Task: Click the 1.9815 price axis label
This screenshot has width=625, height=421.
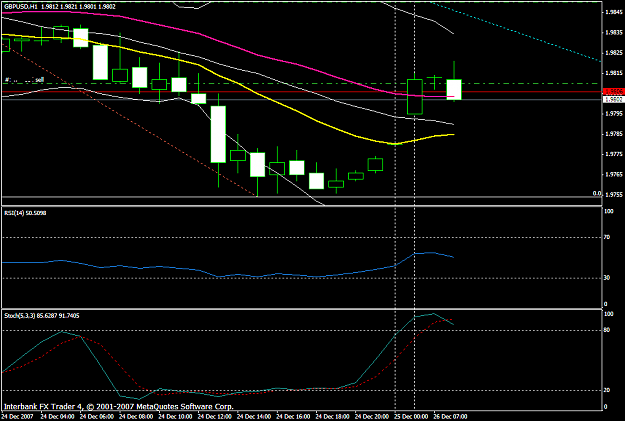Action: pos(614,73)
